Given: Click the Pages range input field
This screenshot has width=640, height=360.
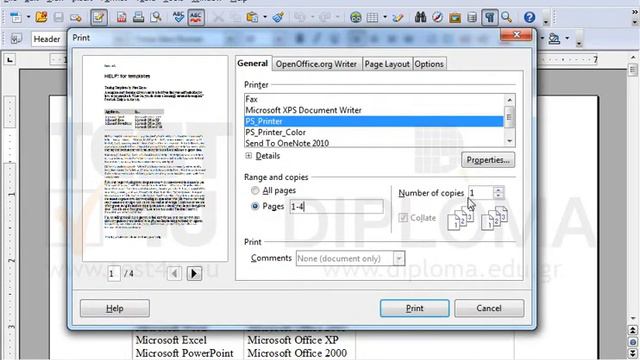Looking at the screenshot, I should tap(336, 207).
